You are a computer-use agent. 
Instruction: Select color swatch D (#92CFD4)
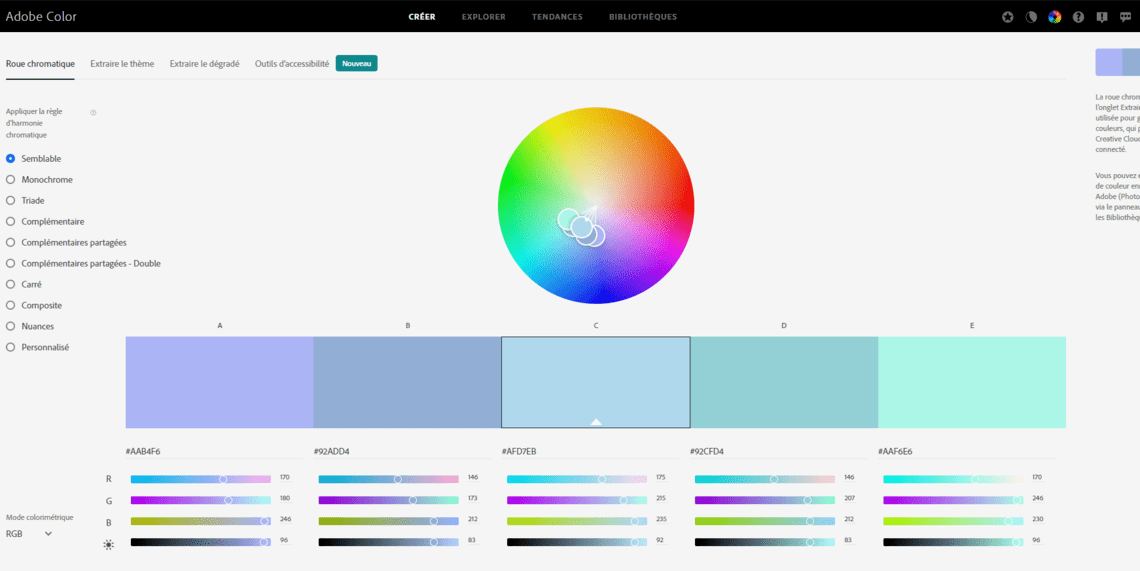point(784,382)
